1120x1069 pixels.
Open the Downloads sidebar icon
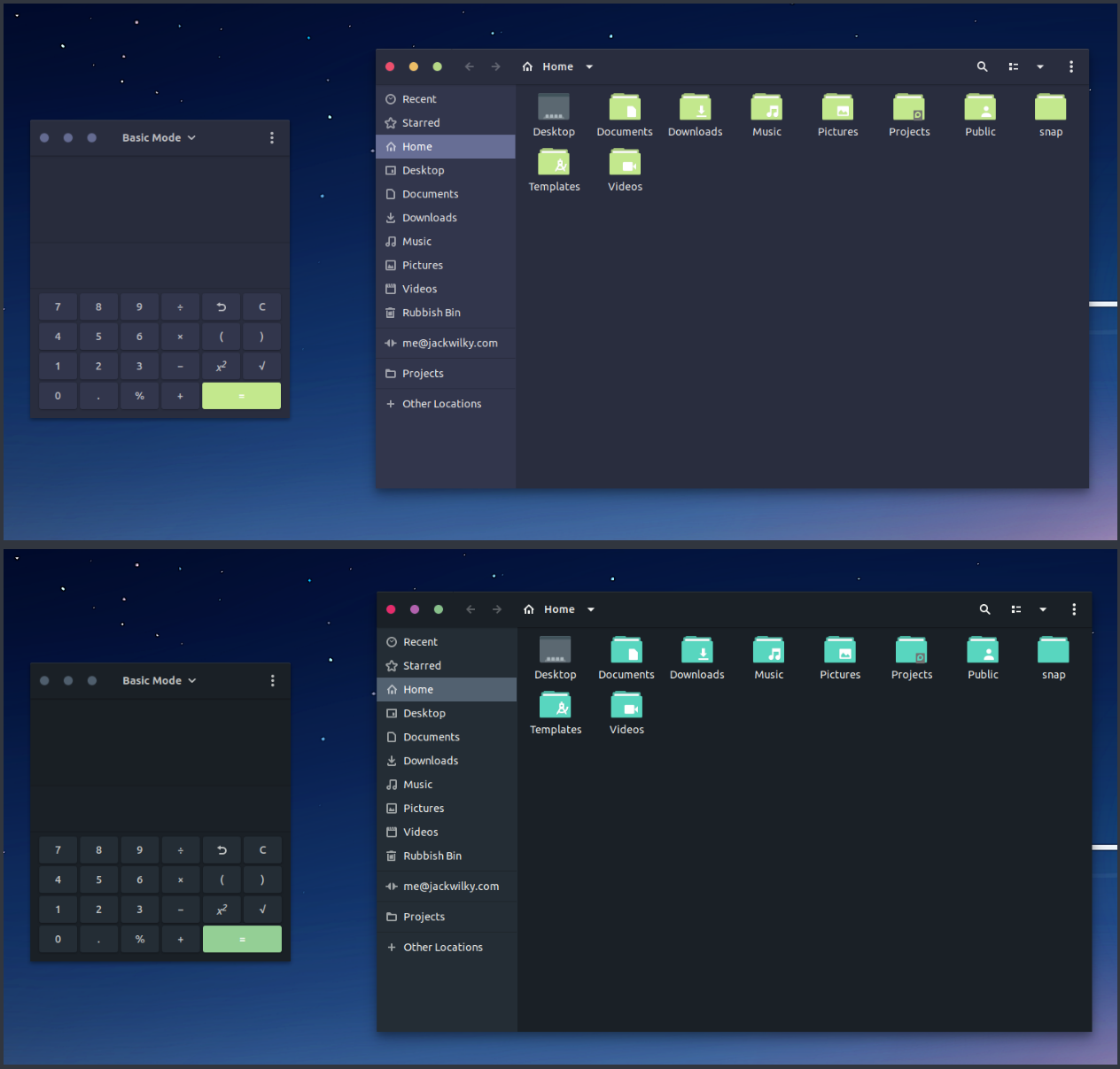pos(391,217)
